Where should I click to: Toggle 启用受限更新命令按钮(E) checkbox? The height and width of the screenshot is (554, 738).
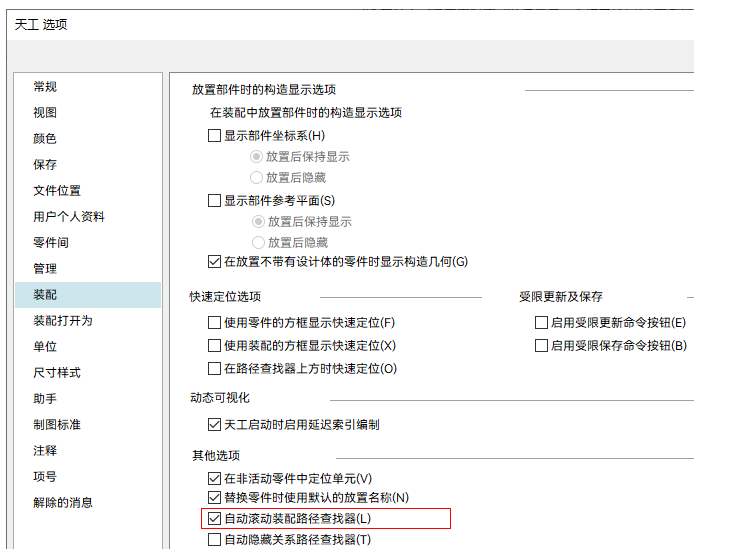point(541,323)
